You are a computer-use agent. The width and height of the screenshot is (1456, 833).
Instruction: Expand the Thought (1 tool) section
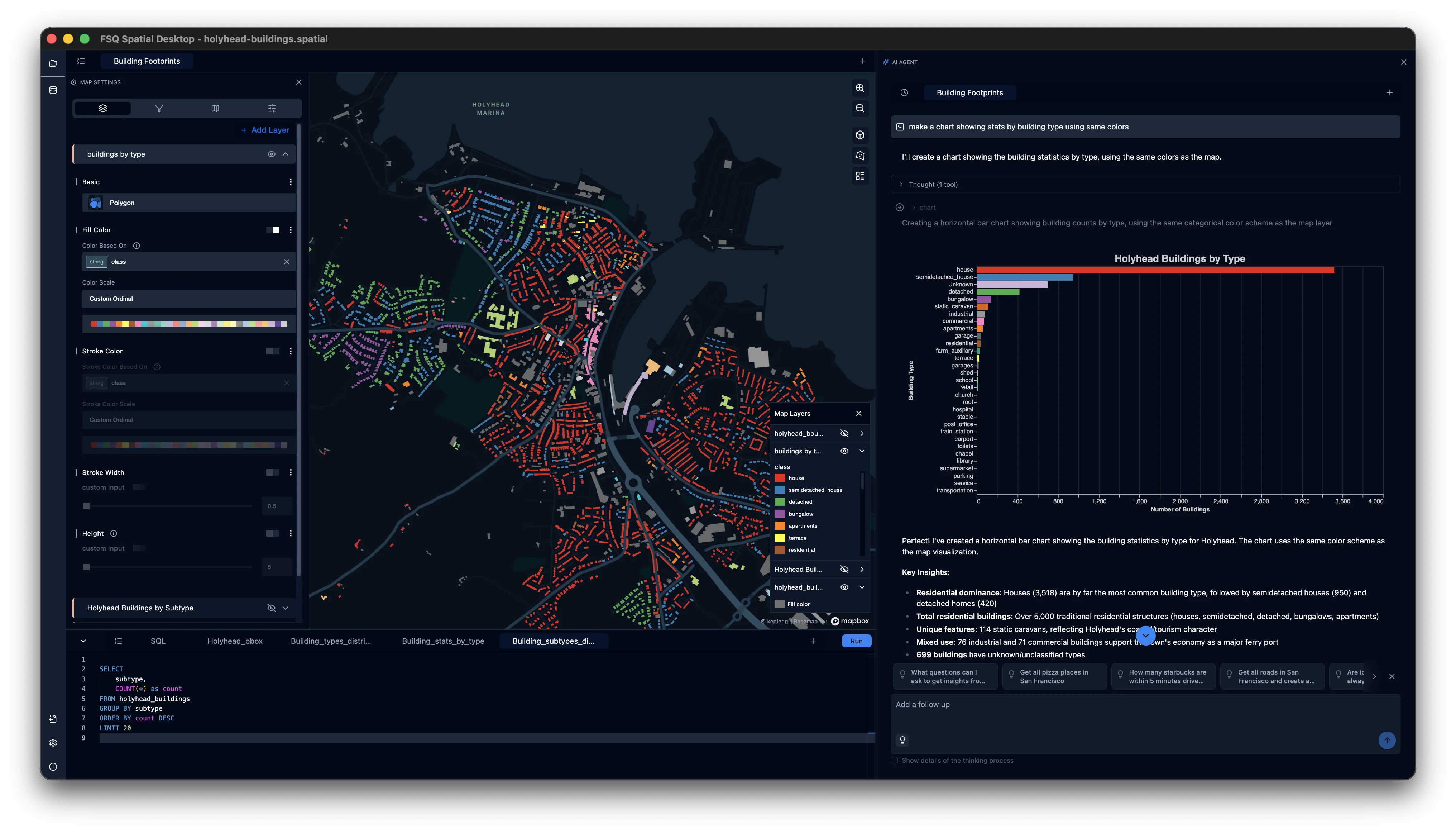[1145, 184]
